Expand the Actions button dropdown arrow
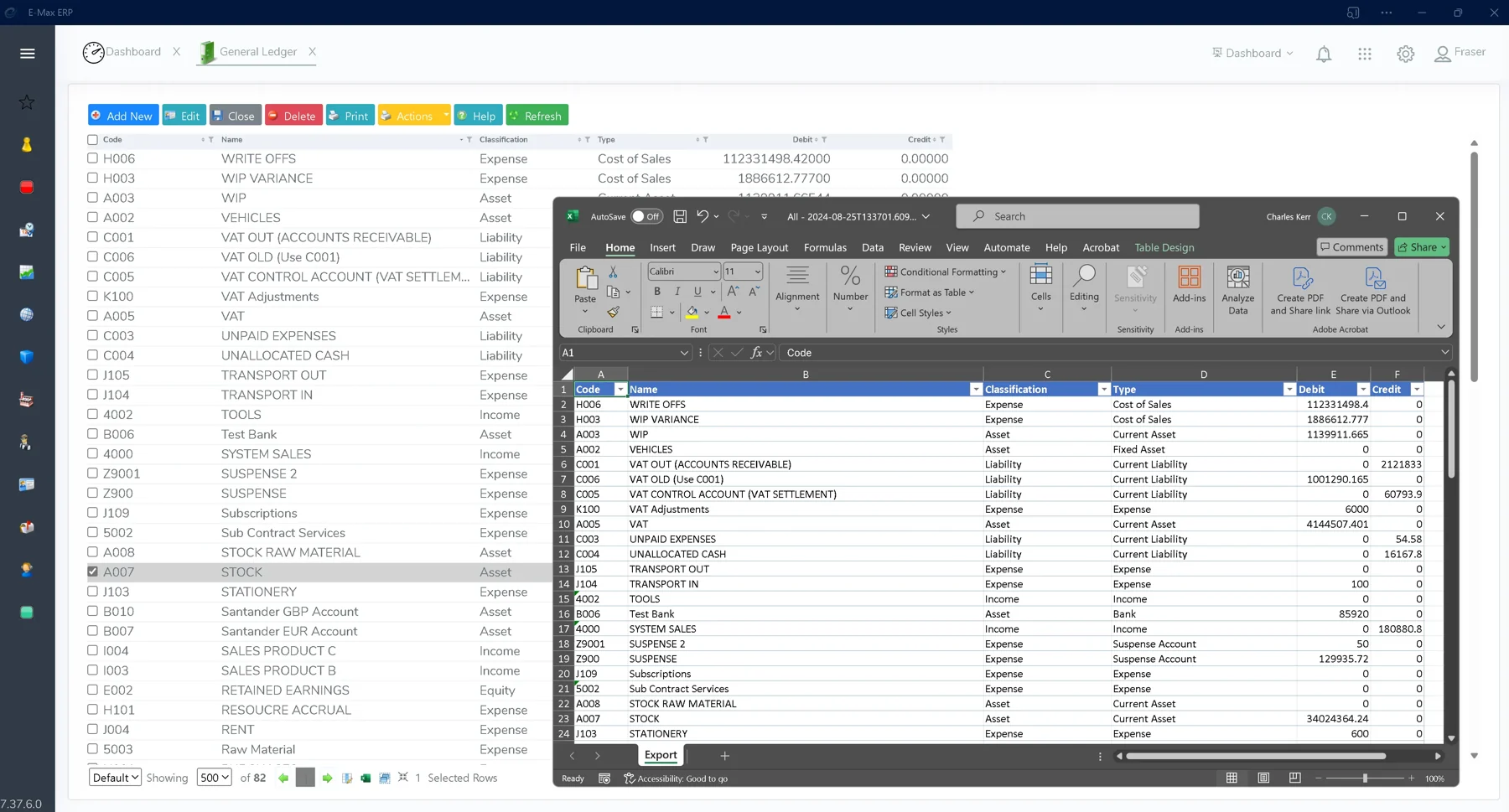The width and height of the screenshot is (1509, 812). [x=446, y=116]
